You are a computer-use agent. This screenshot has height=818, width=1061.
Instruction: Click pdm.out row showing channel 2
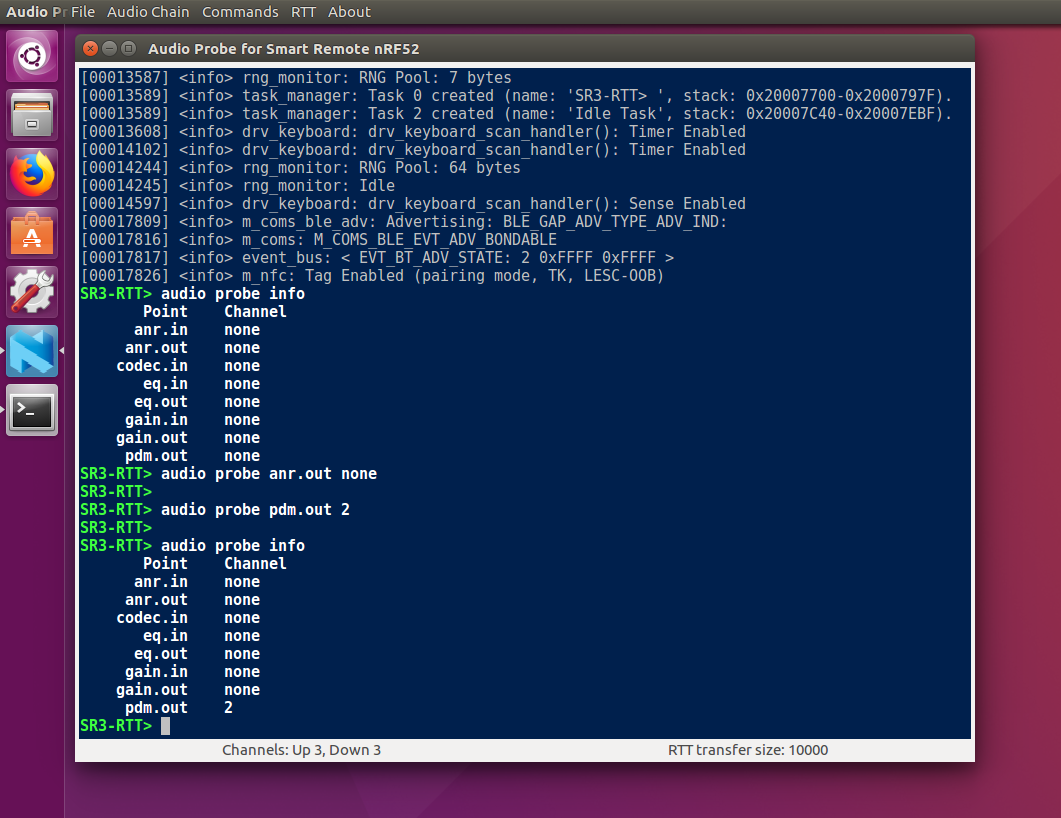179,708
